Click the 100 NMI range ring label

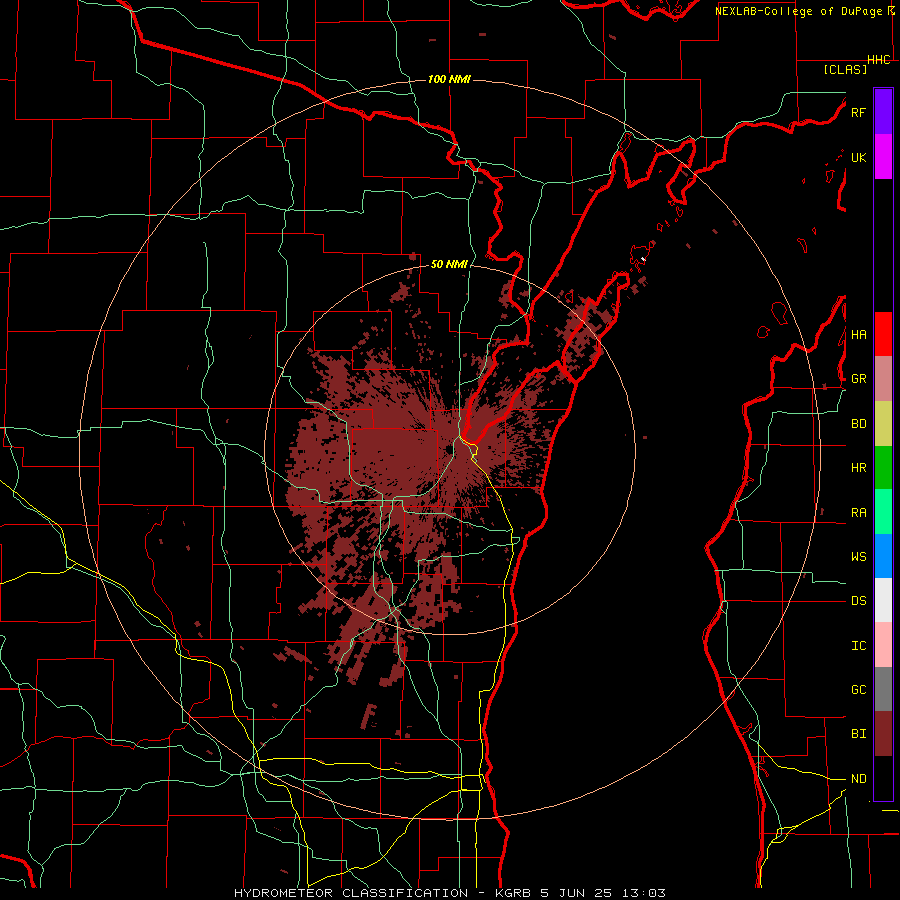(x=449, y=79)
